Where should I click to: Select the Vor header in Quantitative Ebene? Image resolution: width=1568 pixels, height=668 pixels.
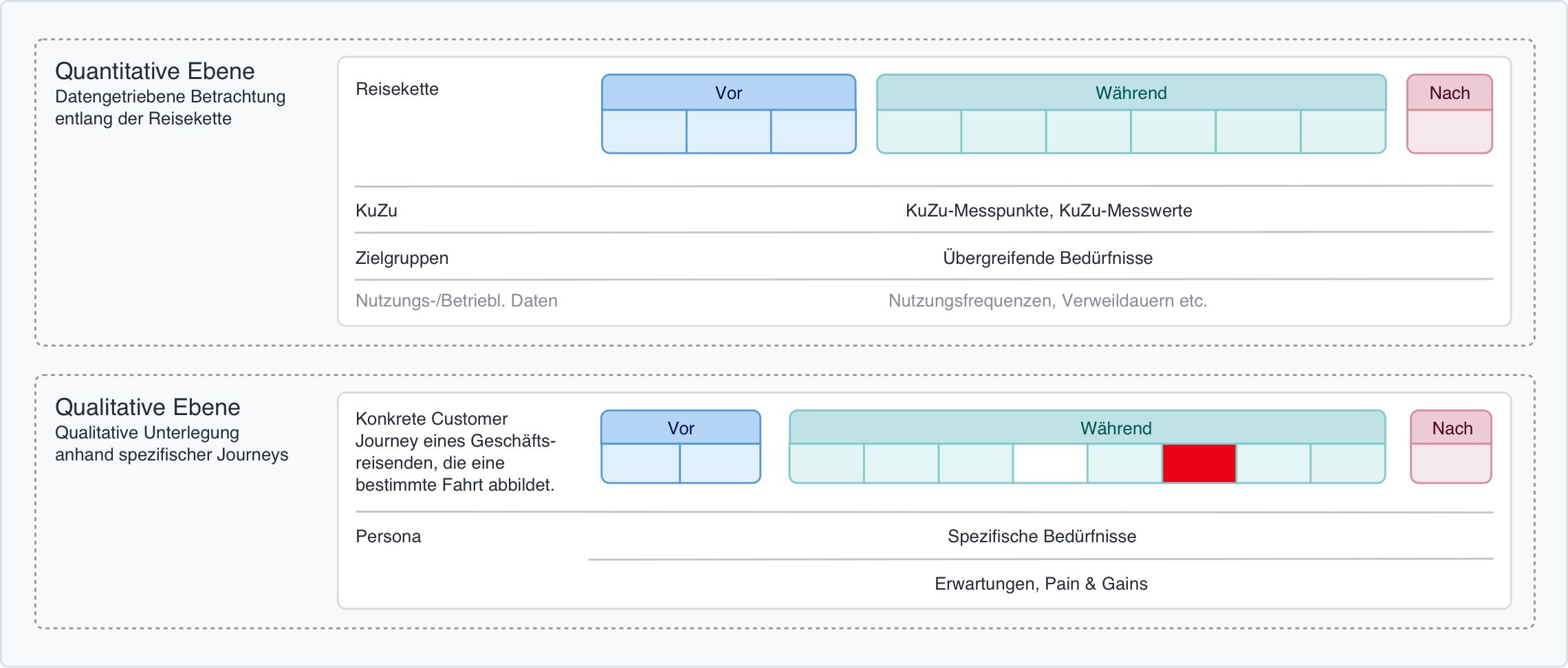point(728,93)
